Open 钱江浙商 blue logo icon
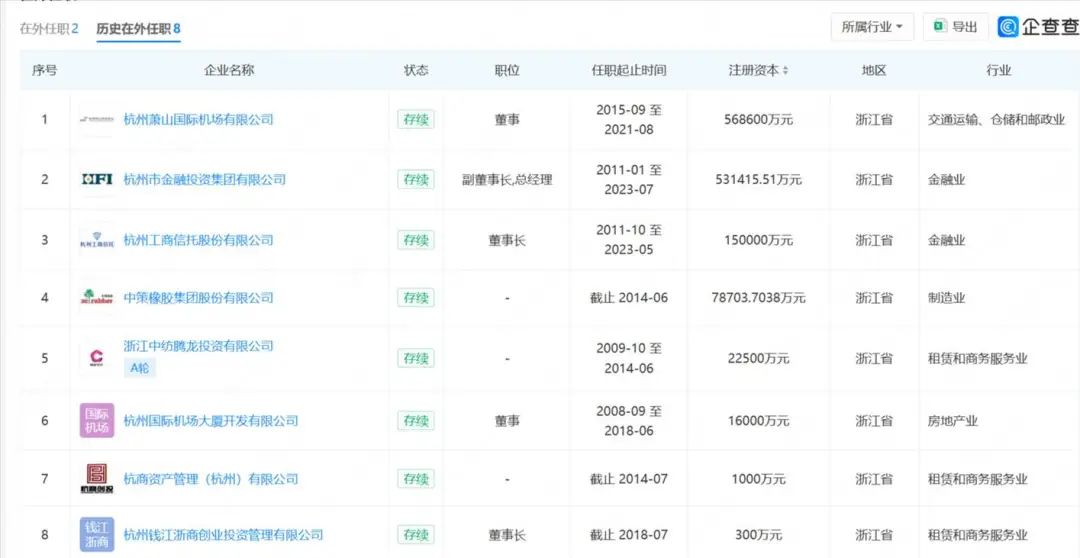Viewport: 1080px width, 558px height. click(96, 535)
